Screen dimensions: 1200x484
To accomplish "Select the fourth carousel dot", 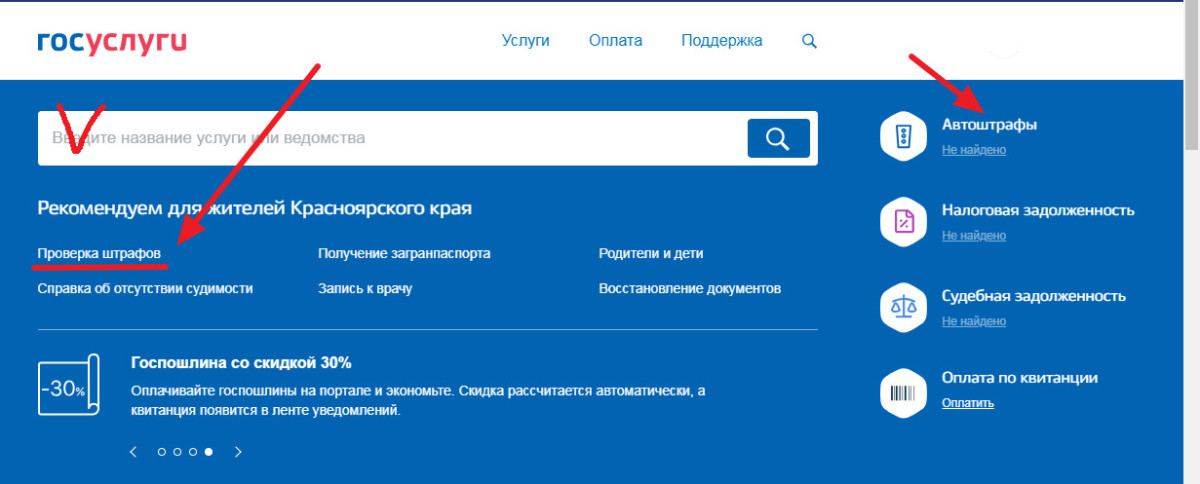I will click(x=208, y=452).
